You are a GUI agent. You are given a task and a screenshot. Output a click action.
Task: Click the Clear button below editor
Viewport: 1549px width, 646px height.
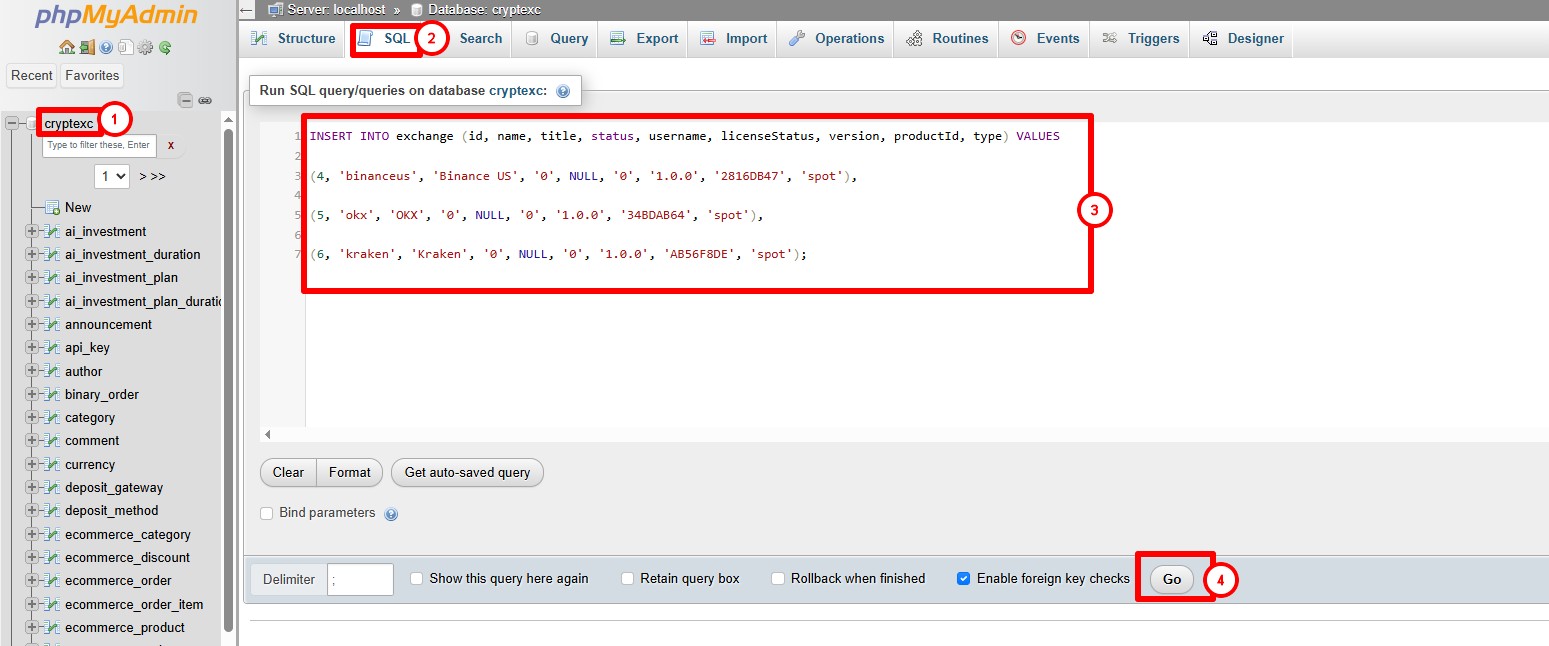point(288,472)
